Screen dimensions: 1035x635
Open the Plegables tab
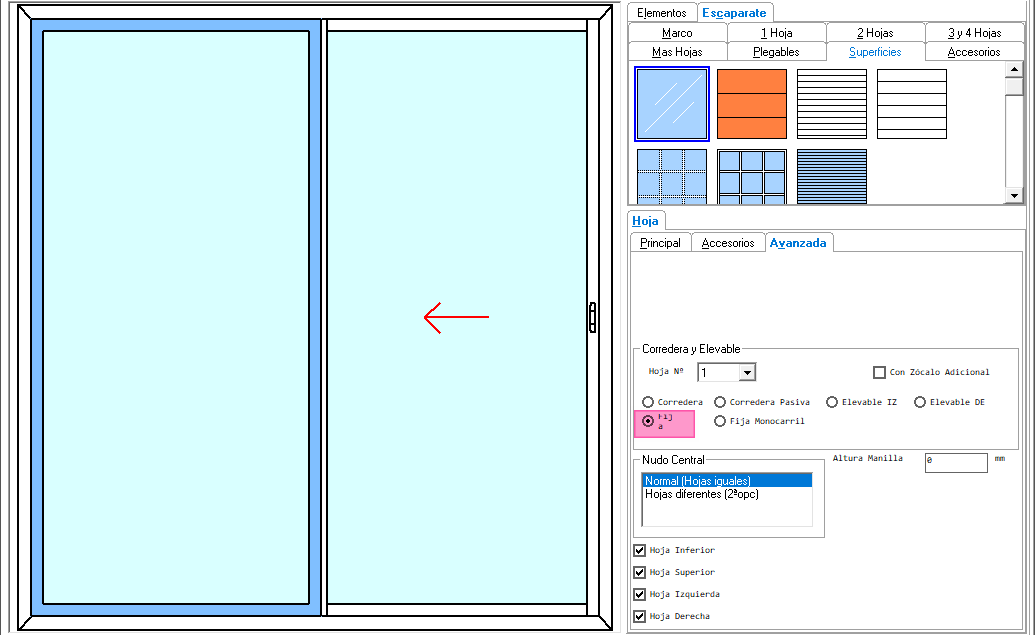[x=776, y=51]
